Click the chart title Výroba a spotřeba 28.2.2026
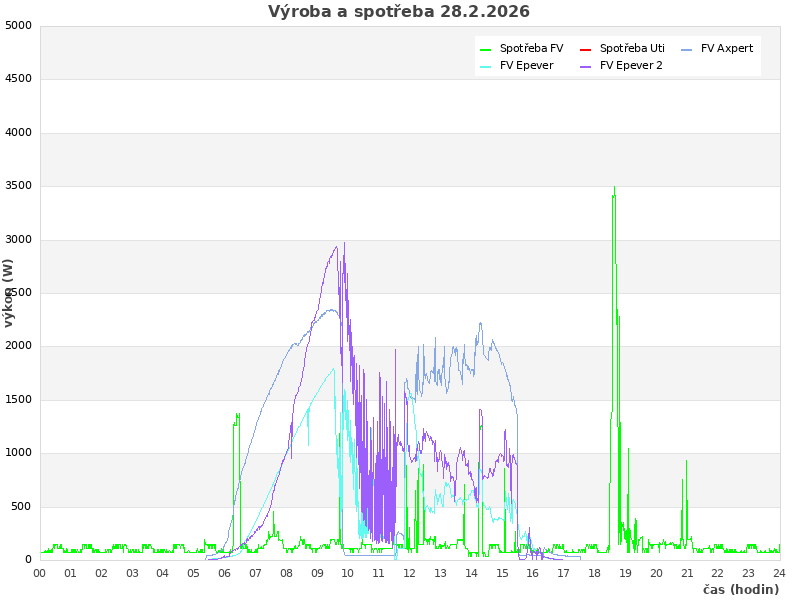The width and height of the screenshot is (800, 600). (x=399, y=12)
